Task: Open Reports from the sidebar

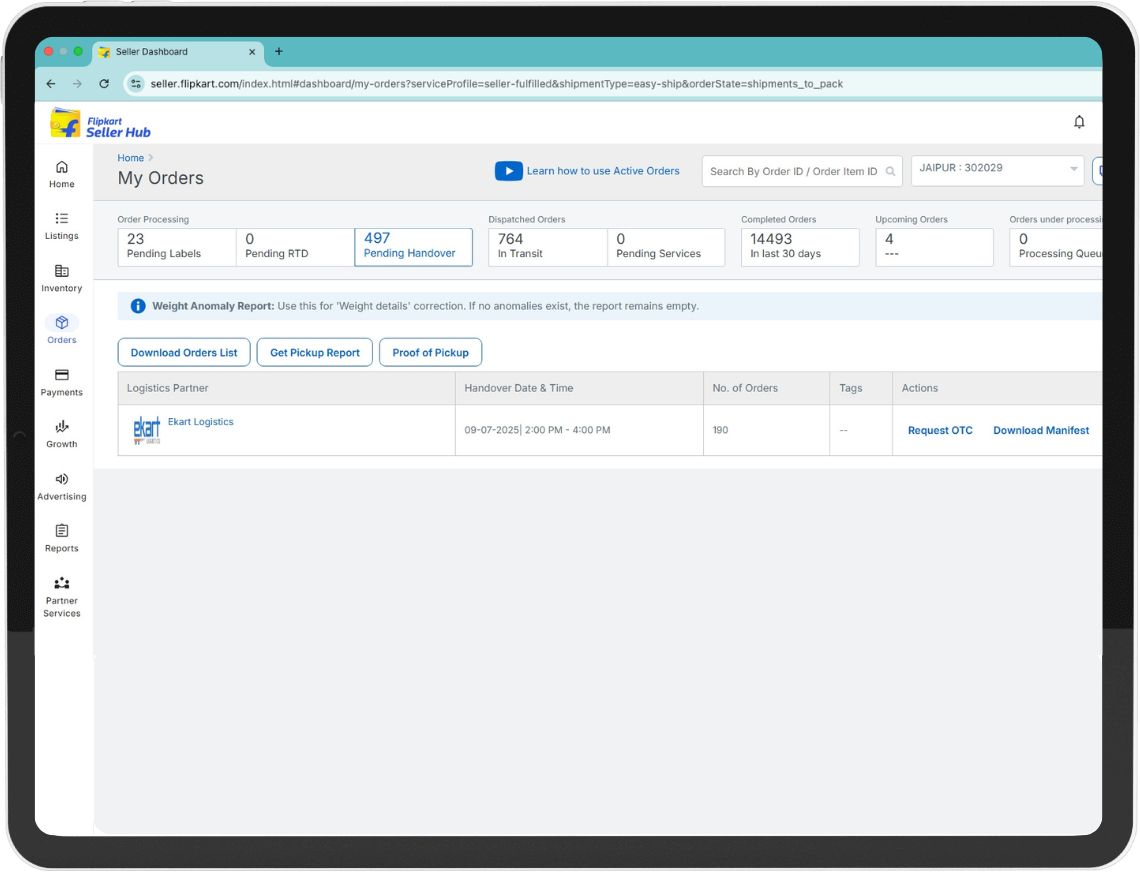Action: coord(62,538)
